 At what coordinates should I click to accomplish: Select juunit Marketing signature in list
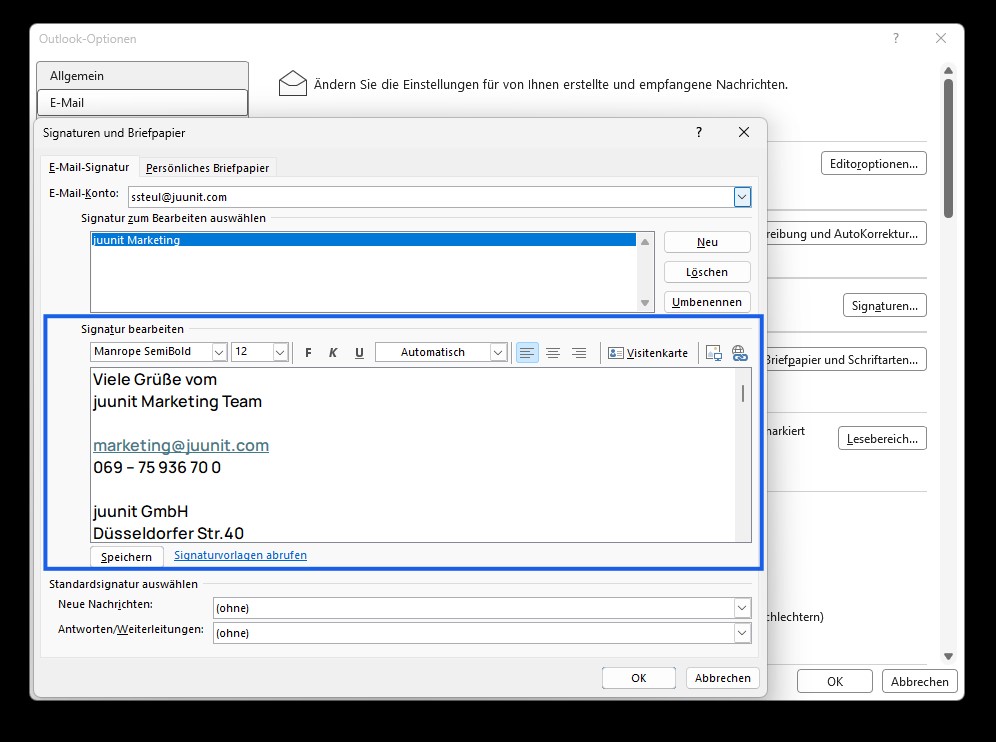point(363,240)
